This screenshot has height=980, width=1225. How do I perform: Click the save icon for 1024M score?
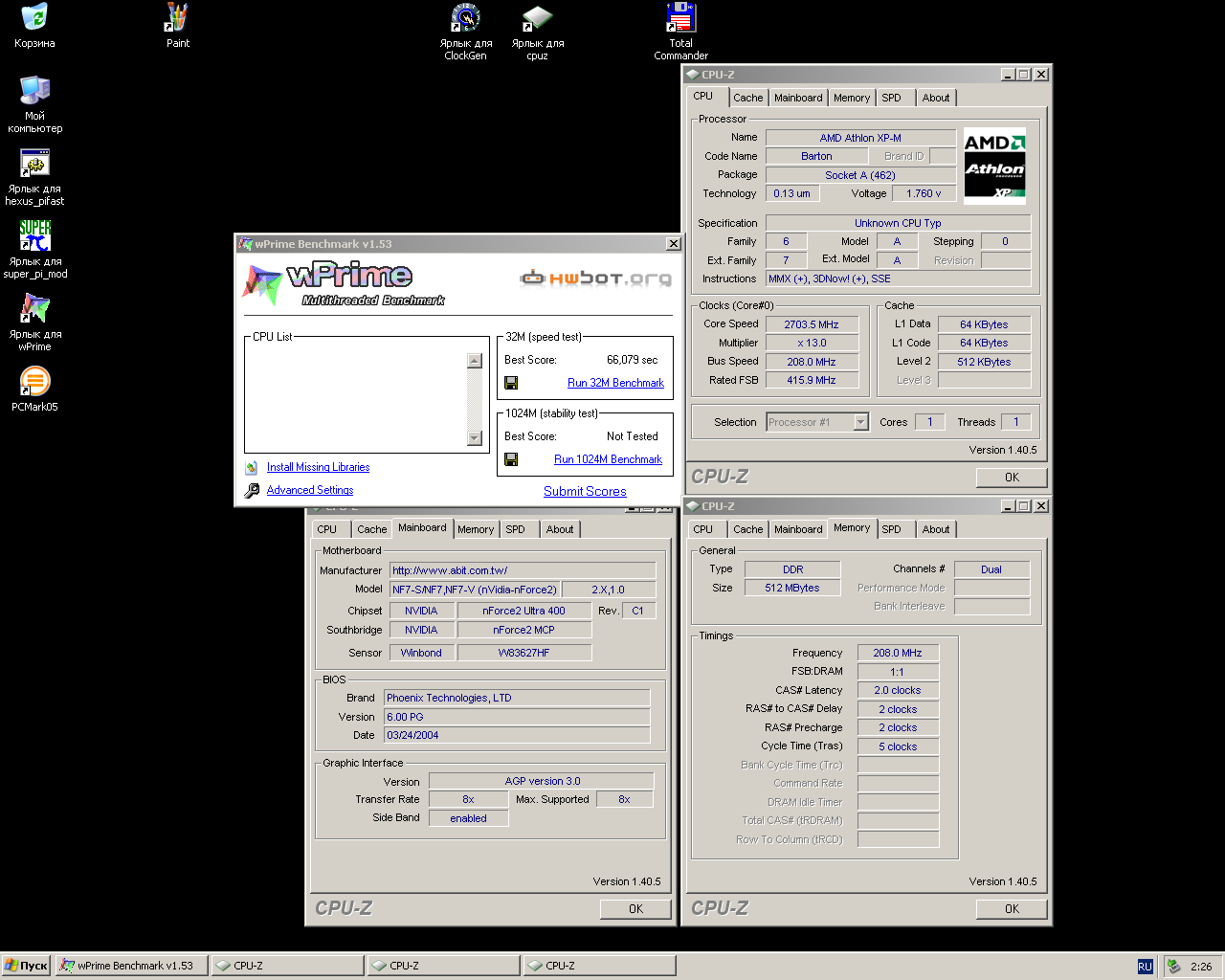pyautogui.click(x=511, y=459)
